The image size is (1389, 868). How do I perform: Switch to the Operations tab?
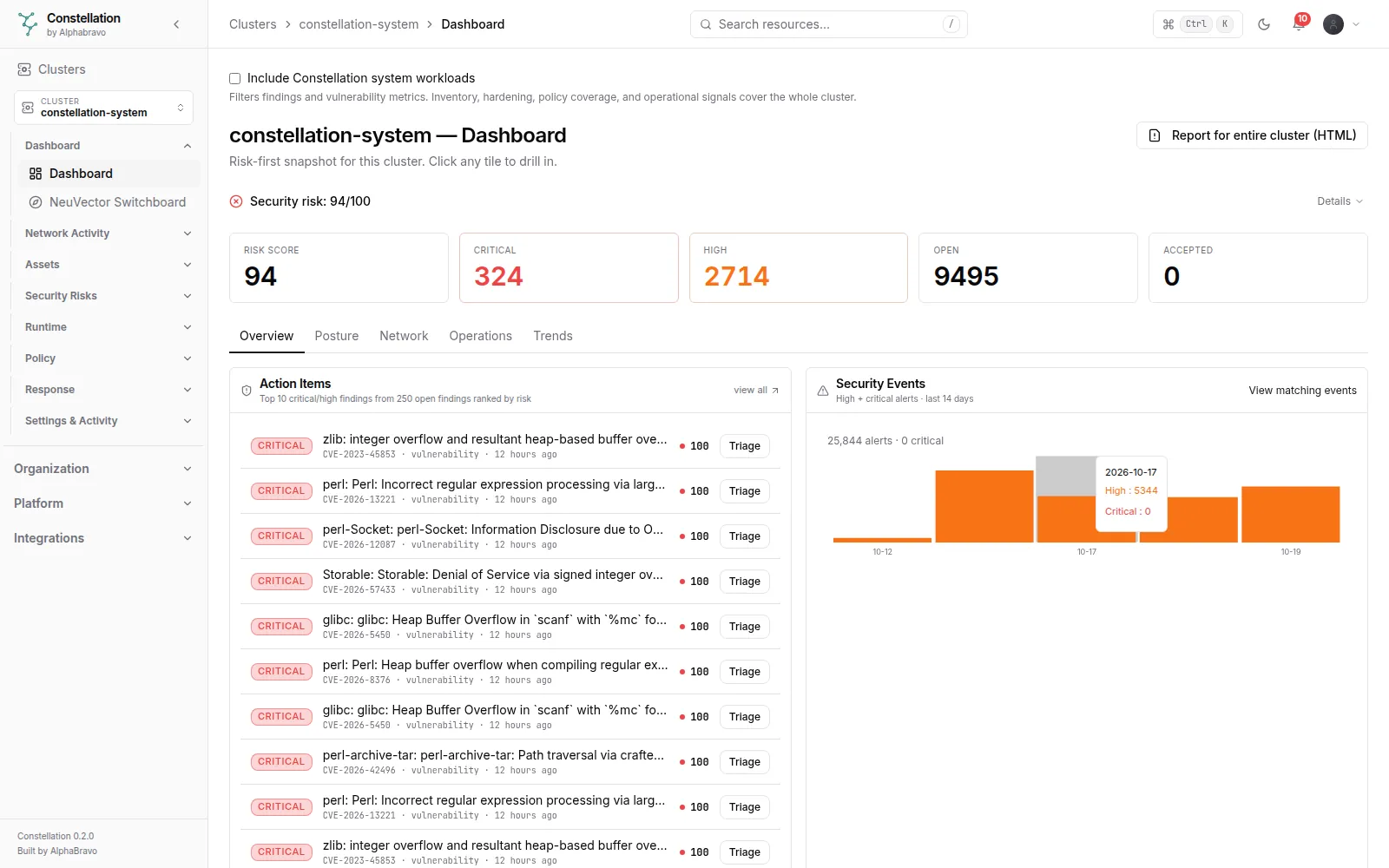pos(480,336)
